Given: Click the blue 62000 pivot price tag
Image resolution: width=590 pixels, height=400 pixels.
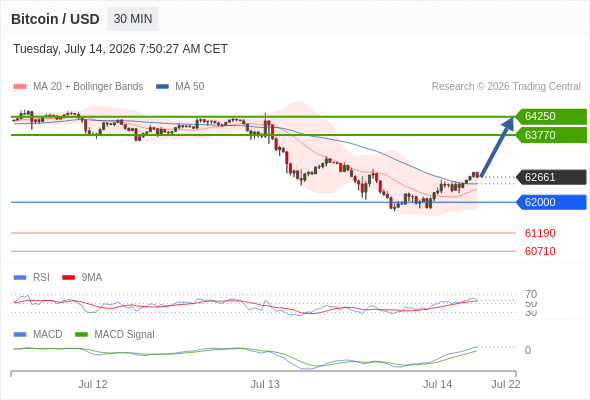Looking at the screenshot, I should [551, 202].
